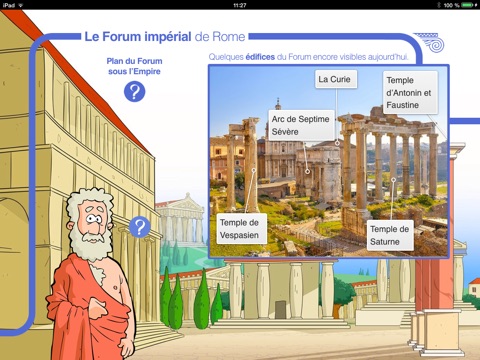Tap the Le Forum impérial de Rome title

[165, 37]
